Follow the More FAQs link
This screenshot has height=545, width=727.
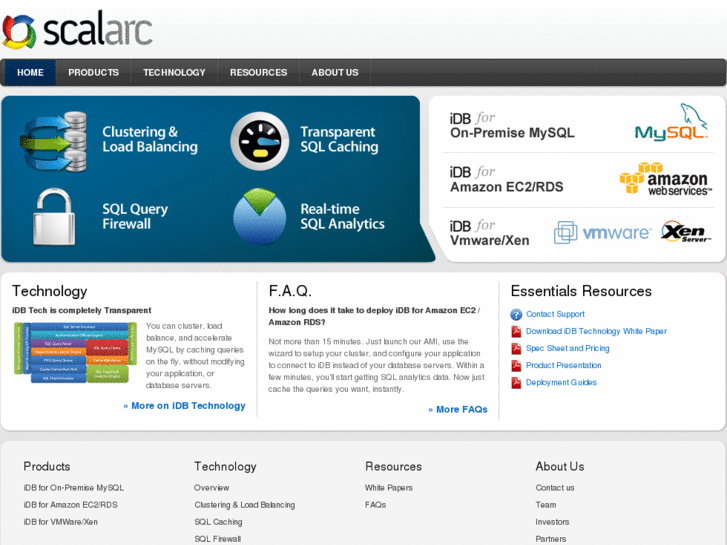[x=458, y=410]
